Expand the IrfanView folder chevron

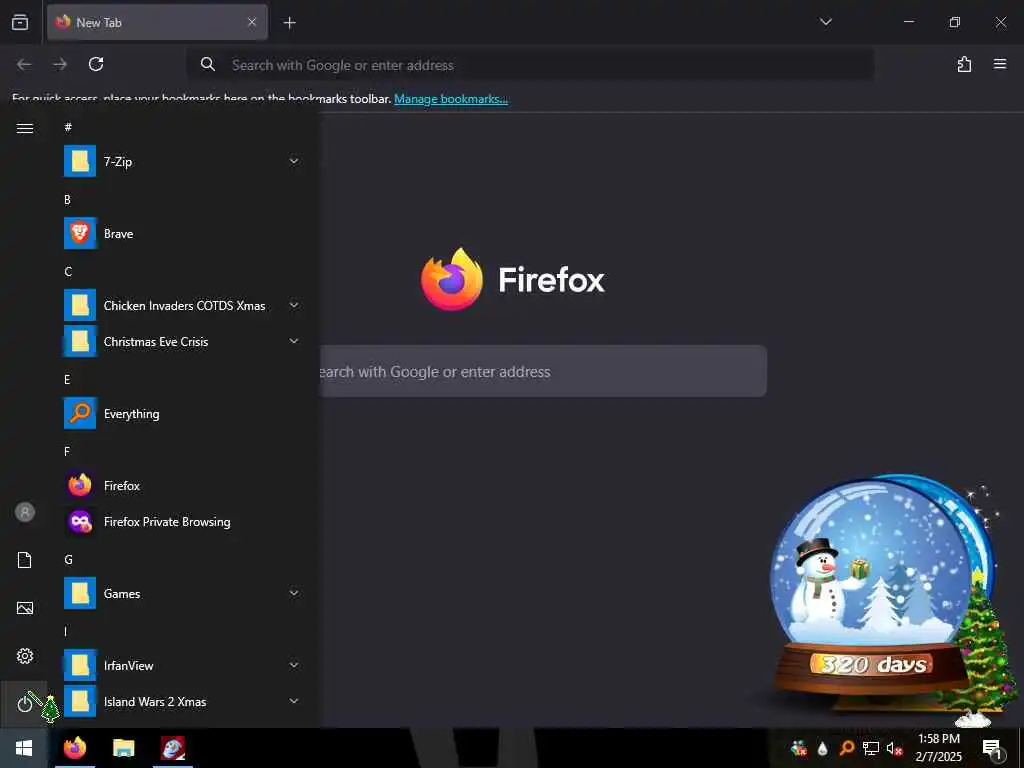(294, 665)
